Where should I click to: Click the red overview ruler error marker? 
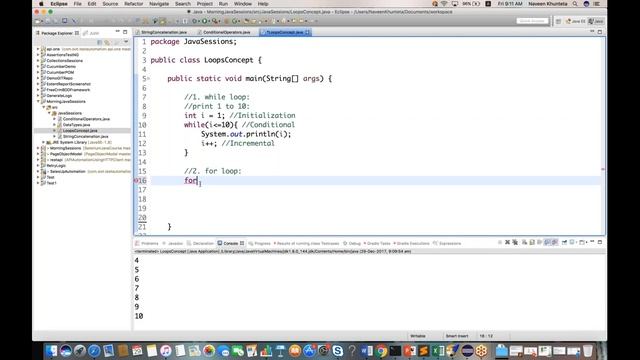tap(603, 169)
